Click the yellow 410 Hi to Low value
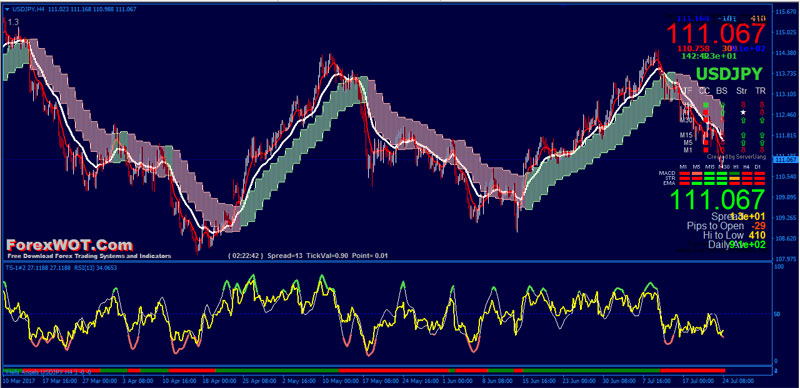The image size is (800, 388). [x=758, y=235]
